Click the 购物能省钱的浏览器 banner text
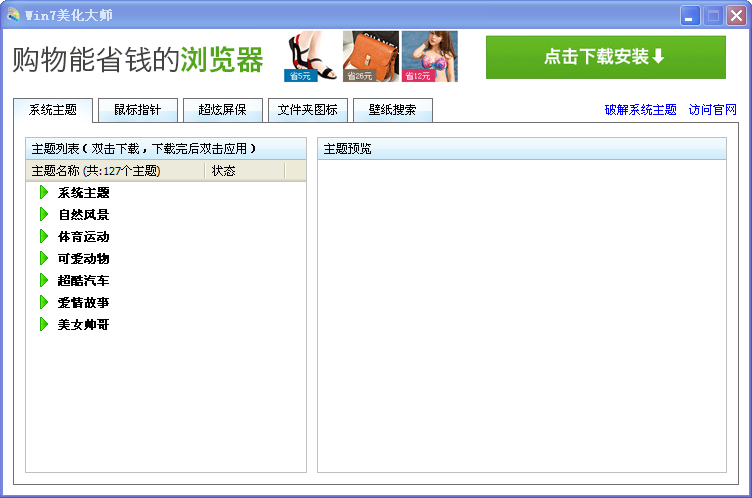Viewport: 752px width, 498px height. [x=138, y=59]
